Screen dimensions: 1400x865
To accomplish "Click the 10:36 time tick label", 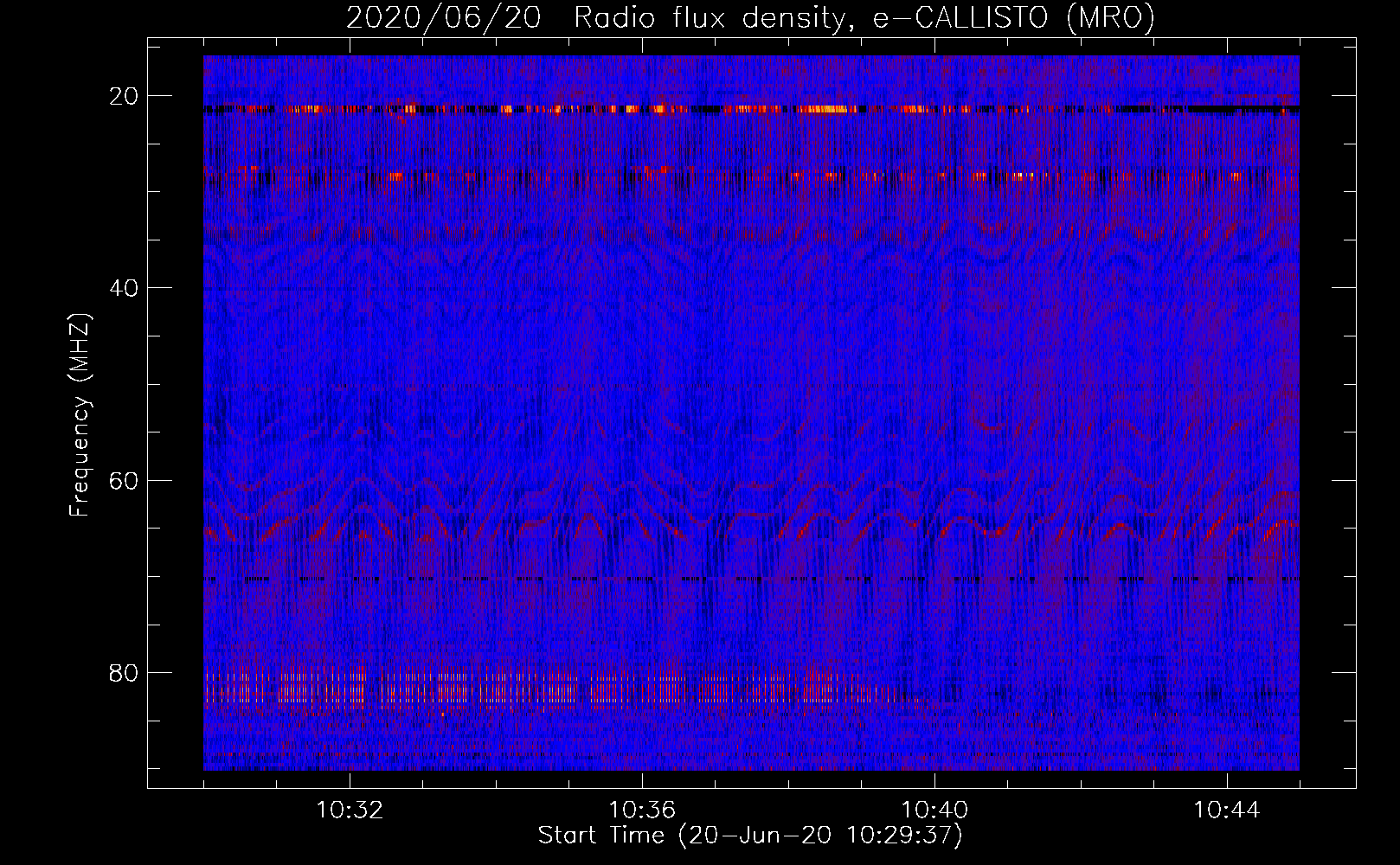I will tap(642, 811).
